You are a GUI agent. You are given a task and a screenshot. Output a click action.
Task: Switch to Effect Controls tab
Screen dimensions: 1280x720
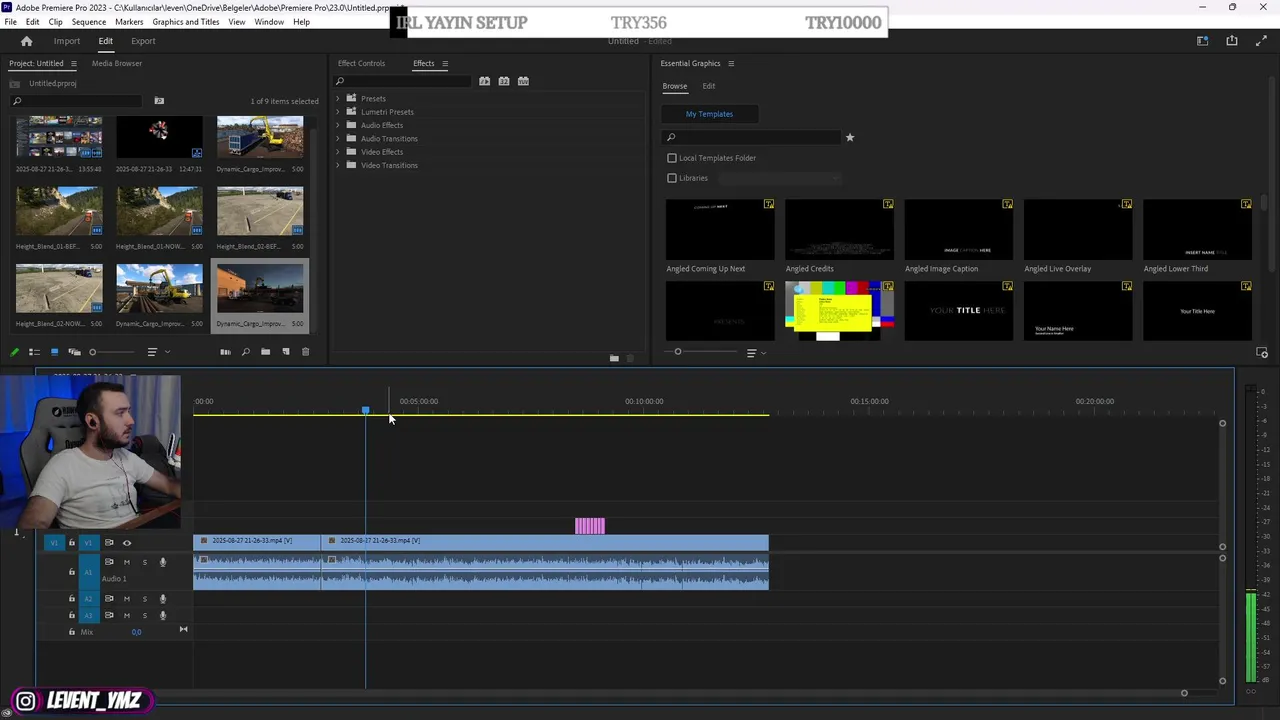coord(361,64)
